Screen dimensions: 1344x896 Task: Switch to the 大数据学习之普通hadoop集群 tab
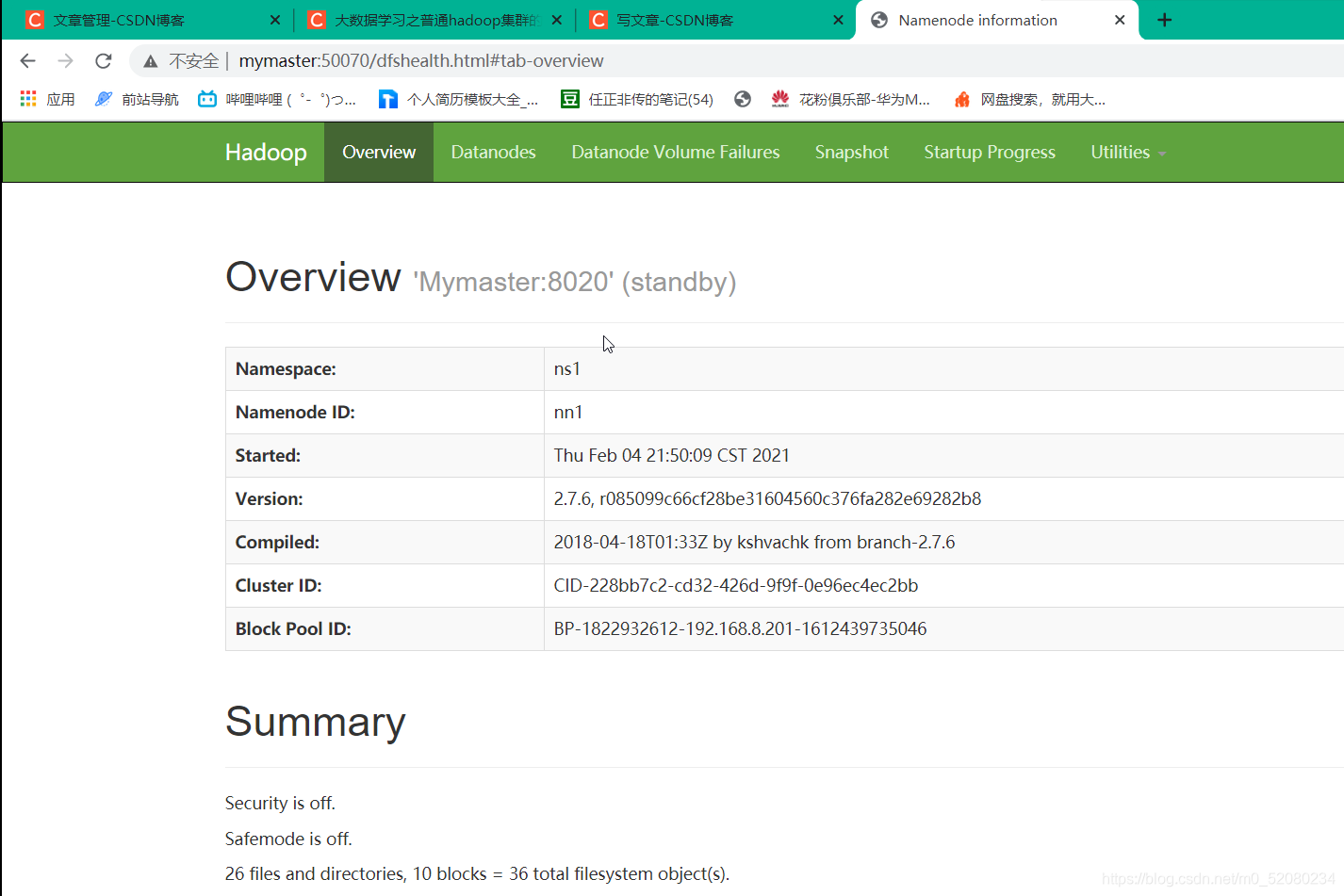coord(434,20)
